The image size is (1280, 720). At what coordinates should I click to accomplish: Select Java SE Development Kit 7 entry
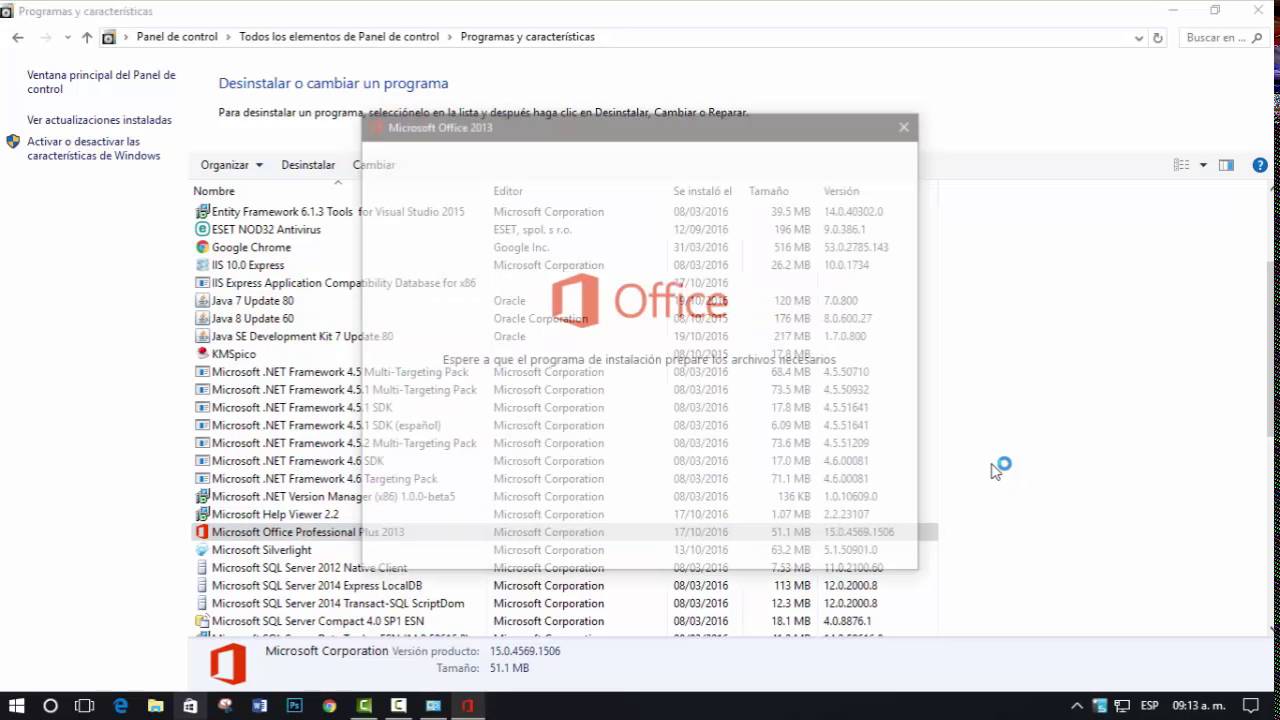coord(565,337)
